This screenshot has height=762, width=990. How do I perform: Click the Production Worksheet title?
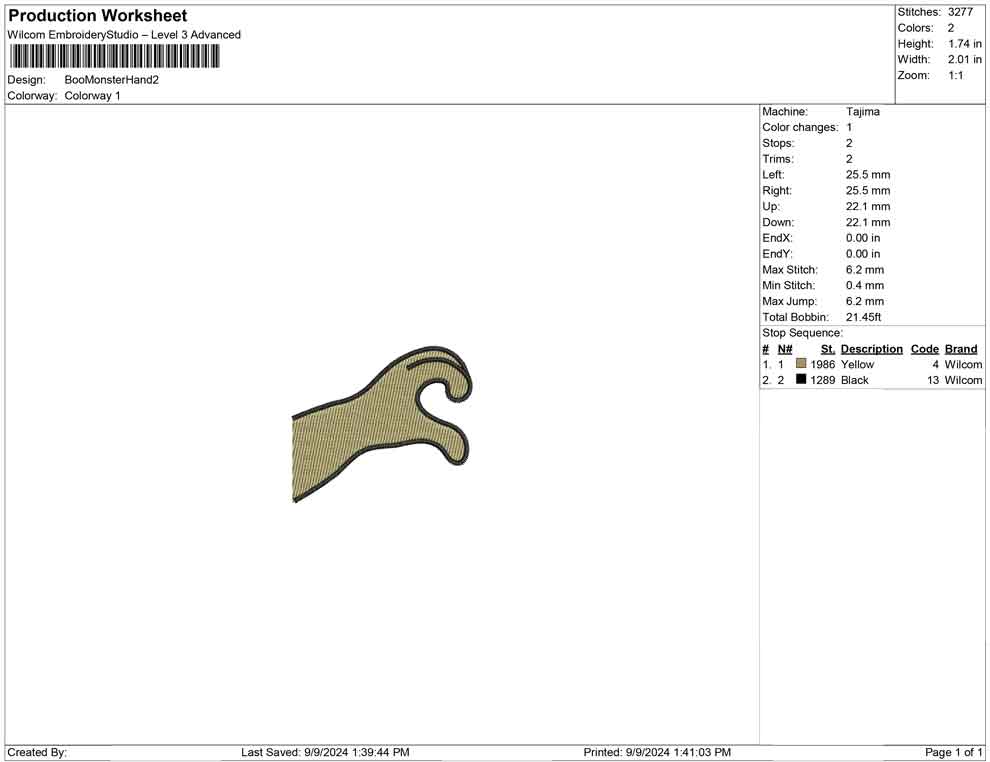pyautogui.click(x=98, y=15)
